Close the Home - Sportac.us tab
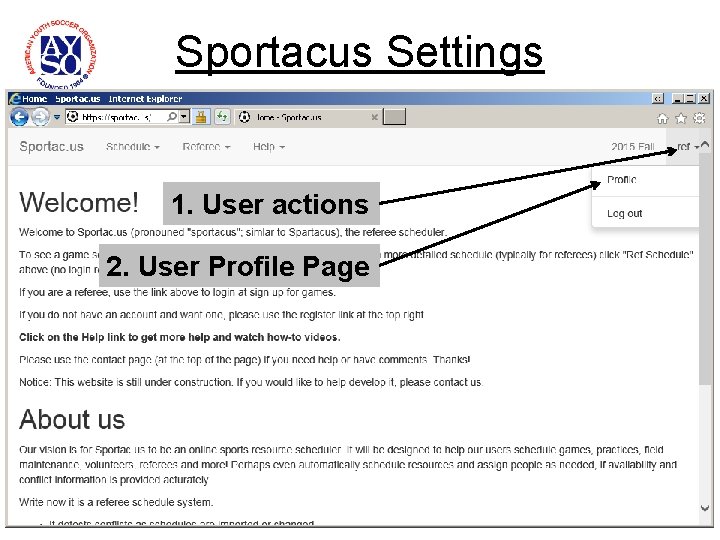The width and height of the screenshot is (720, 540). pos(375,118)
